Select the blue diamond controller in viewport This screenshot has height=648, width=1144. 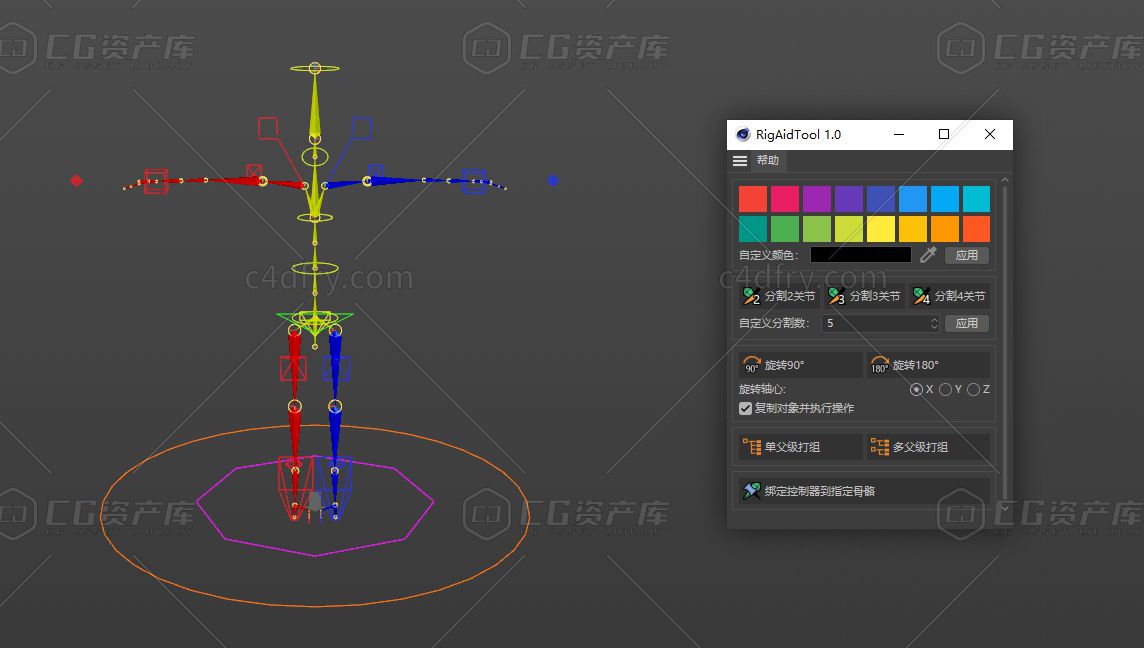[x=553, y=180]
